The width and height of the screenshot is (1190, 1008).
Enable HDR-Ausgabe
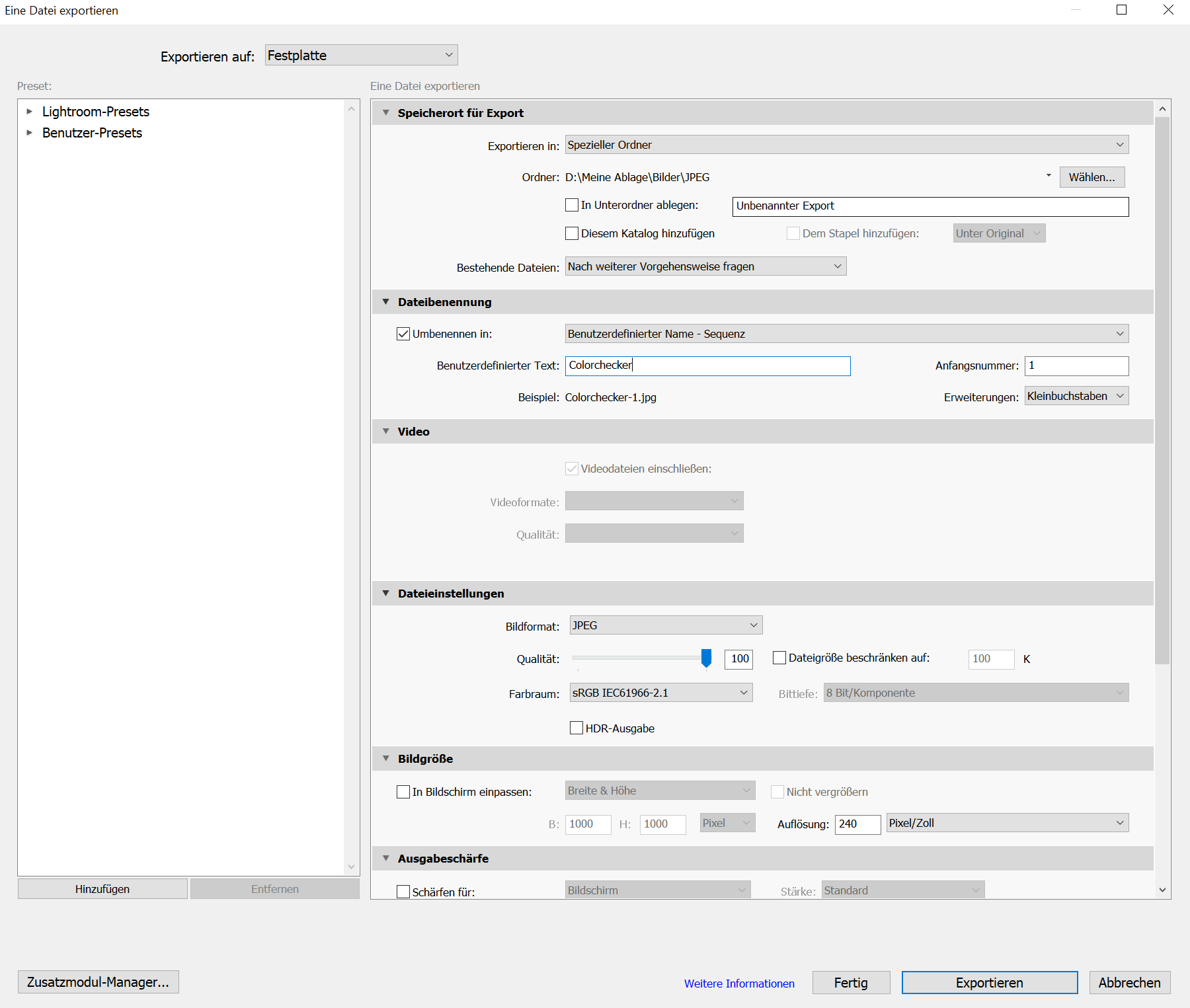point(576,728)
